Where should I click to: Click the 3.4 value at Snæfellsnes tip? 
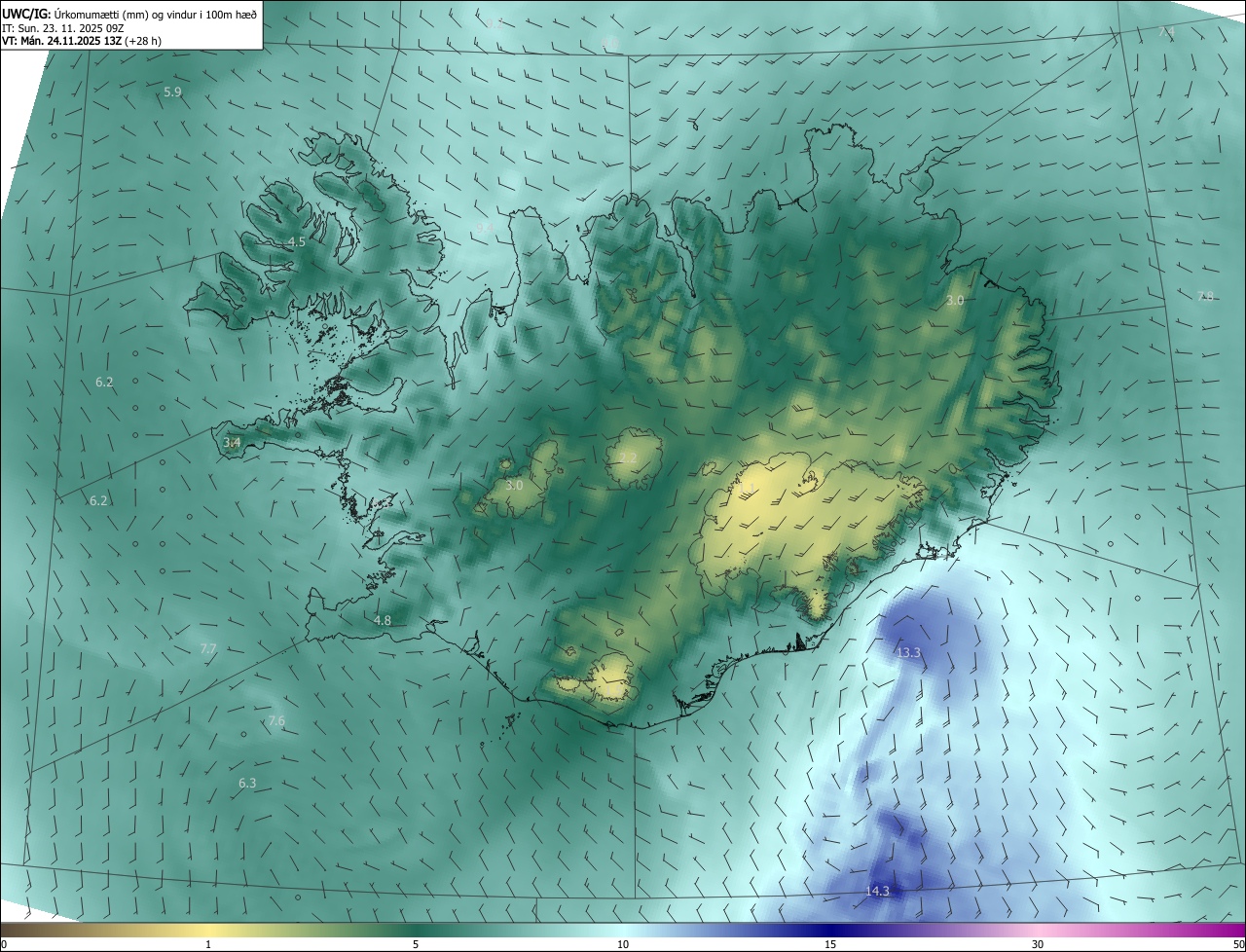pyautogui.click(x=232, y=443)
